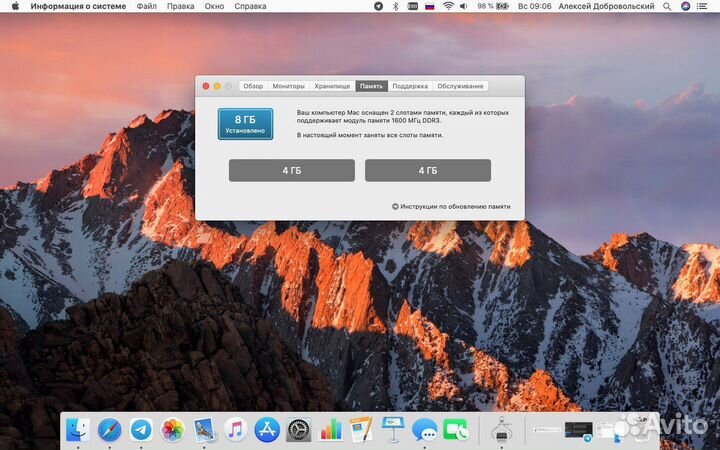This screenshot has height=450, width=720.
Task: Open Keynote from the Dock
Action: point(393,430)
